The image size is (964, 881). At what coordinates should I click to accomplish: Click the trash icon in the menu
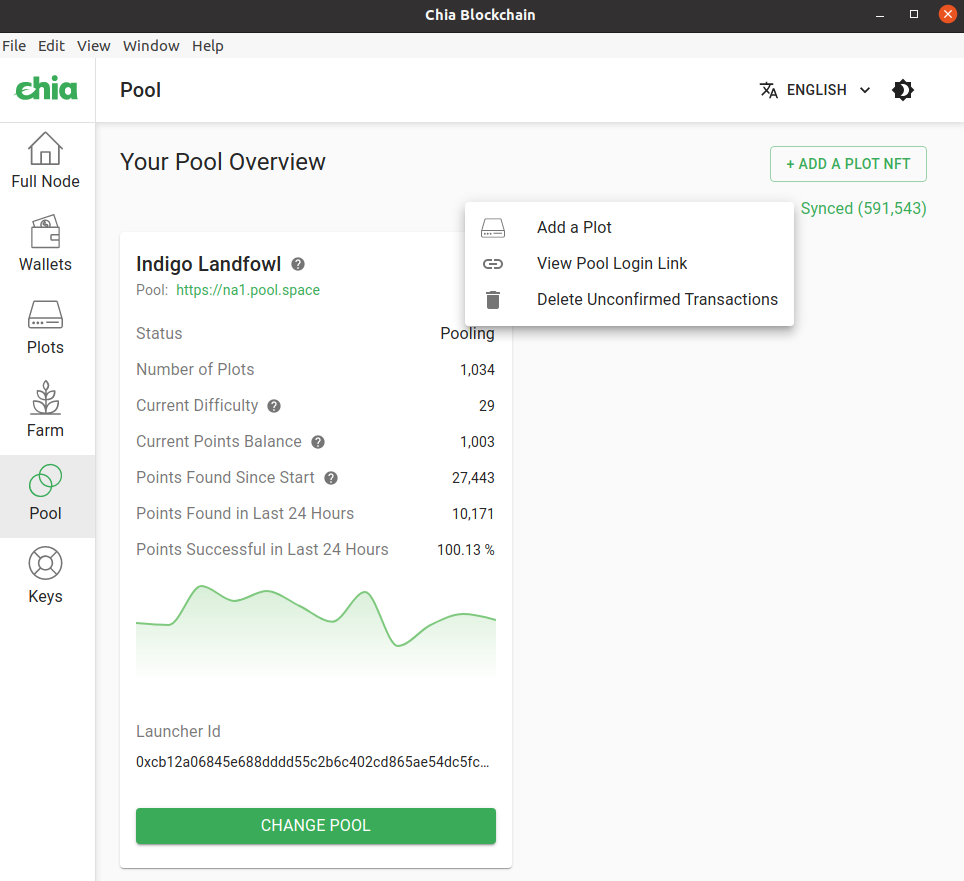tap(493, 300)
